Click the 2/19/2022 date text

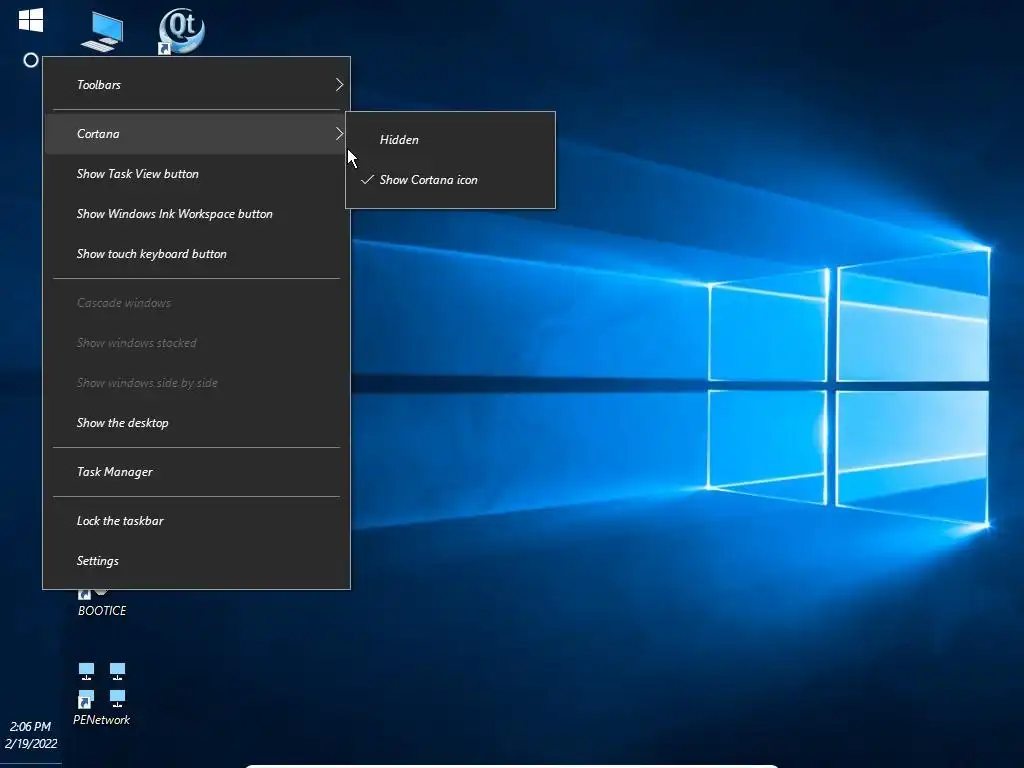tap(31, 743)
